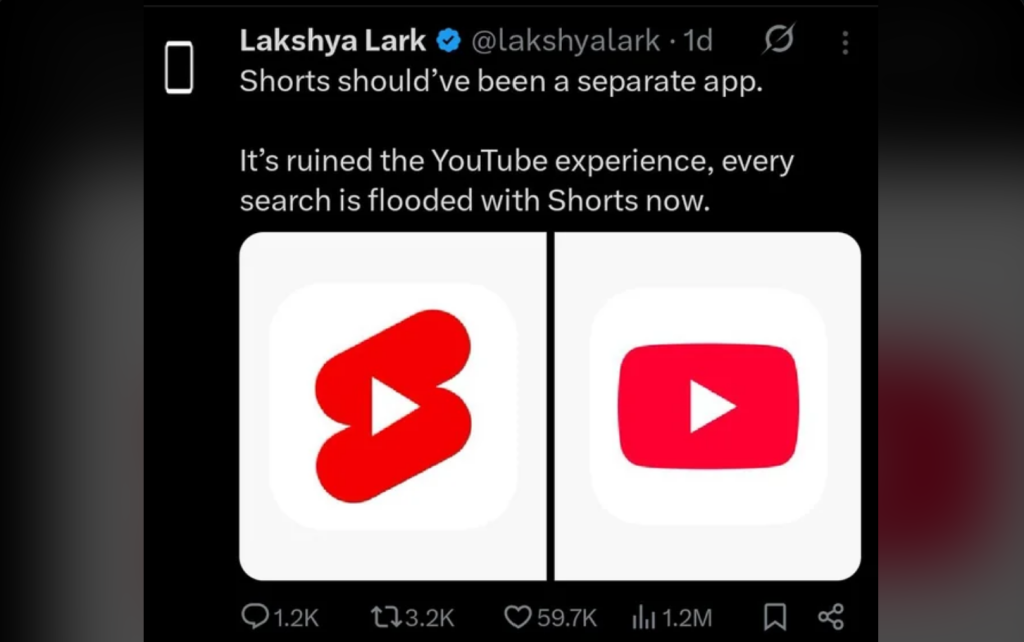Viewport: 1024px width, 642px height.
Task: Open the Grok slashed-circle icon
Action: tap(778, 39)
